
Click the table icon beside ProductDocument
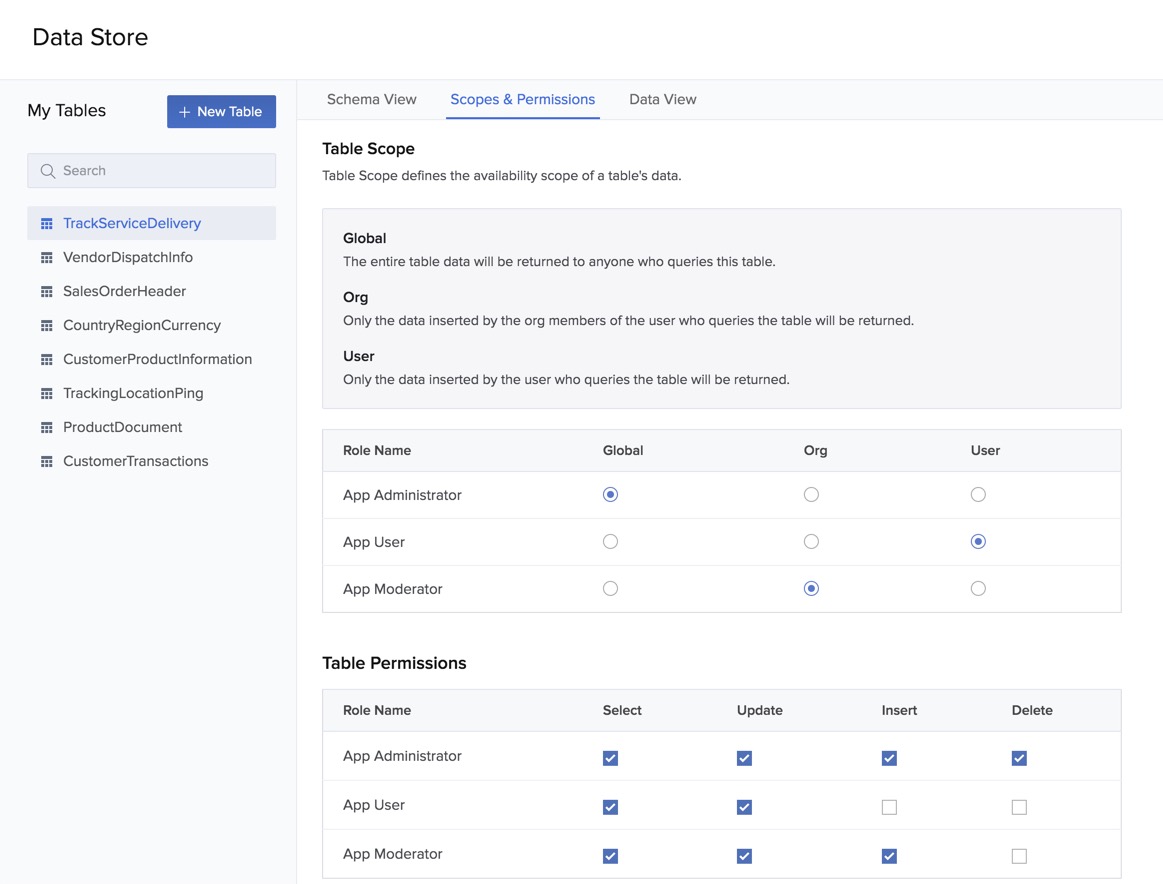pos(46,426)
